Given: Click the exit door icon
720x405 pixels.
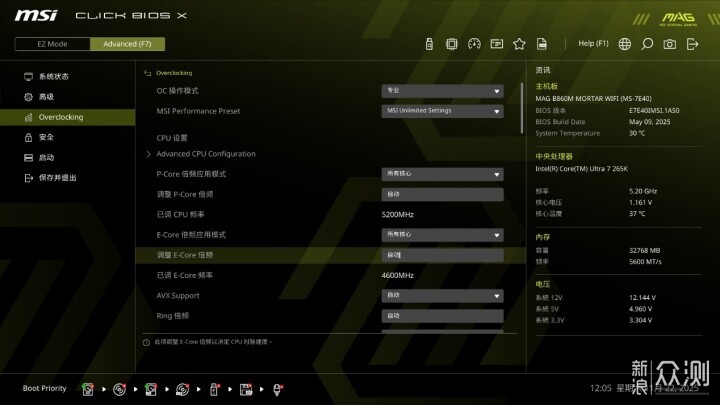Looking at the screenshot, I should tap(692, 44).
